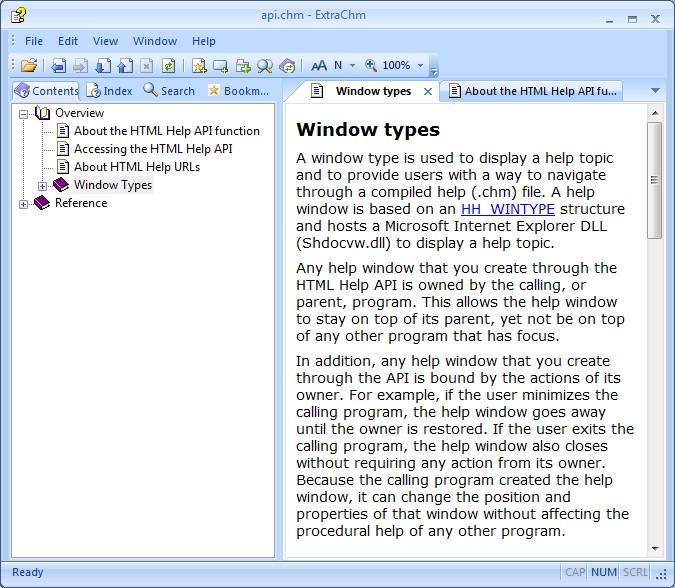Click the New tab toolbar icon
This screenshot has height=588, width=675.
tap(221, 66)
